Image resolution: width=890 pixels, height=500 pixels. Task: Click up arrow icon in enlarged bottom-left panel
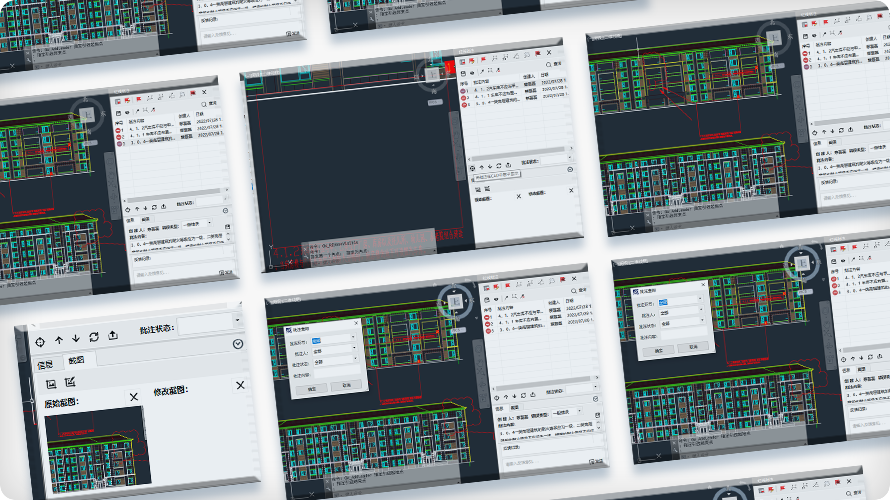pyautogui.click(x=59, y=340)
